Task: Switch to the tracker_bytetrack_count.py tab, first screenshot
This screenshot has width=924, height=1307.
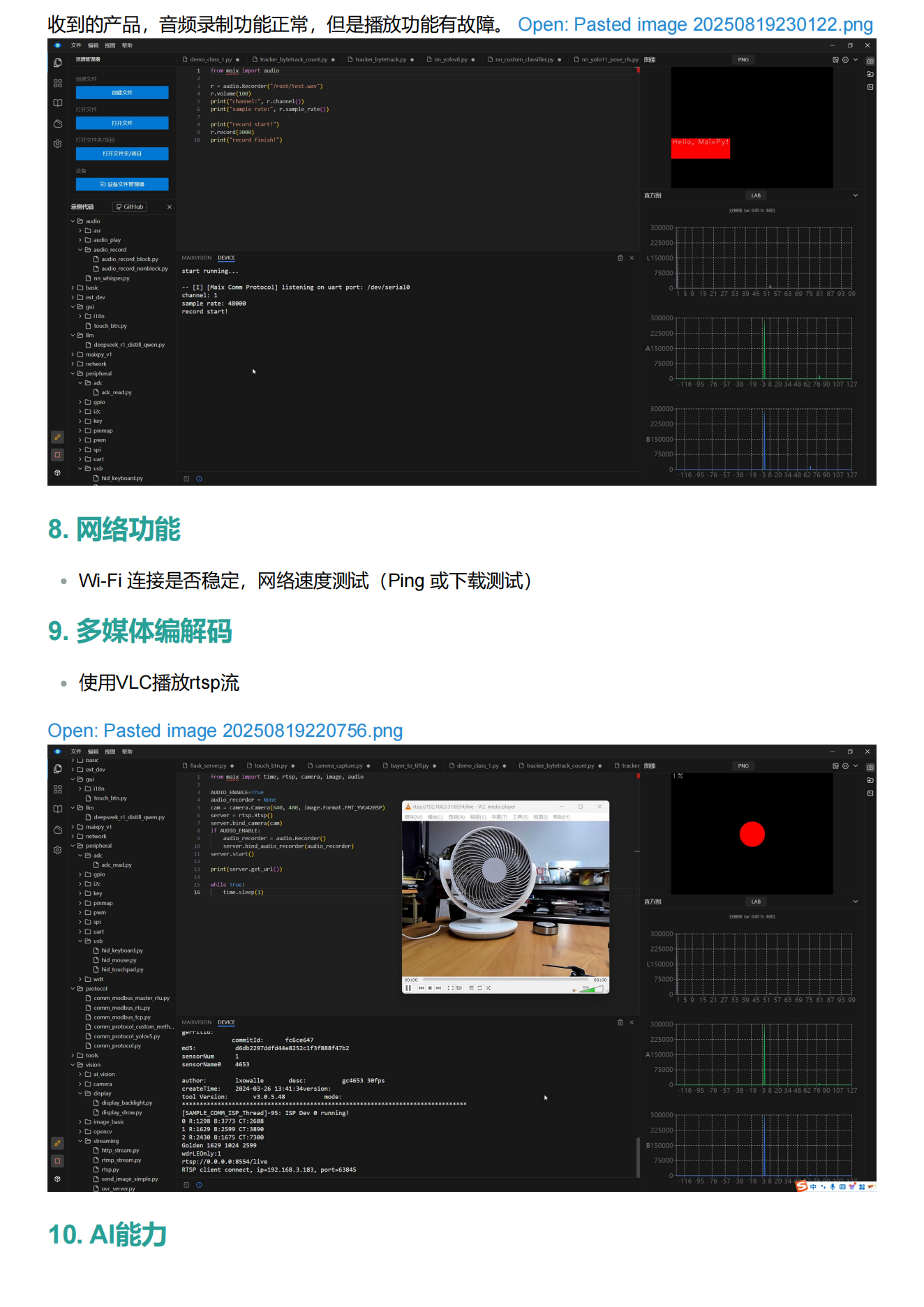Action: 293,60
